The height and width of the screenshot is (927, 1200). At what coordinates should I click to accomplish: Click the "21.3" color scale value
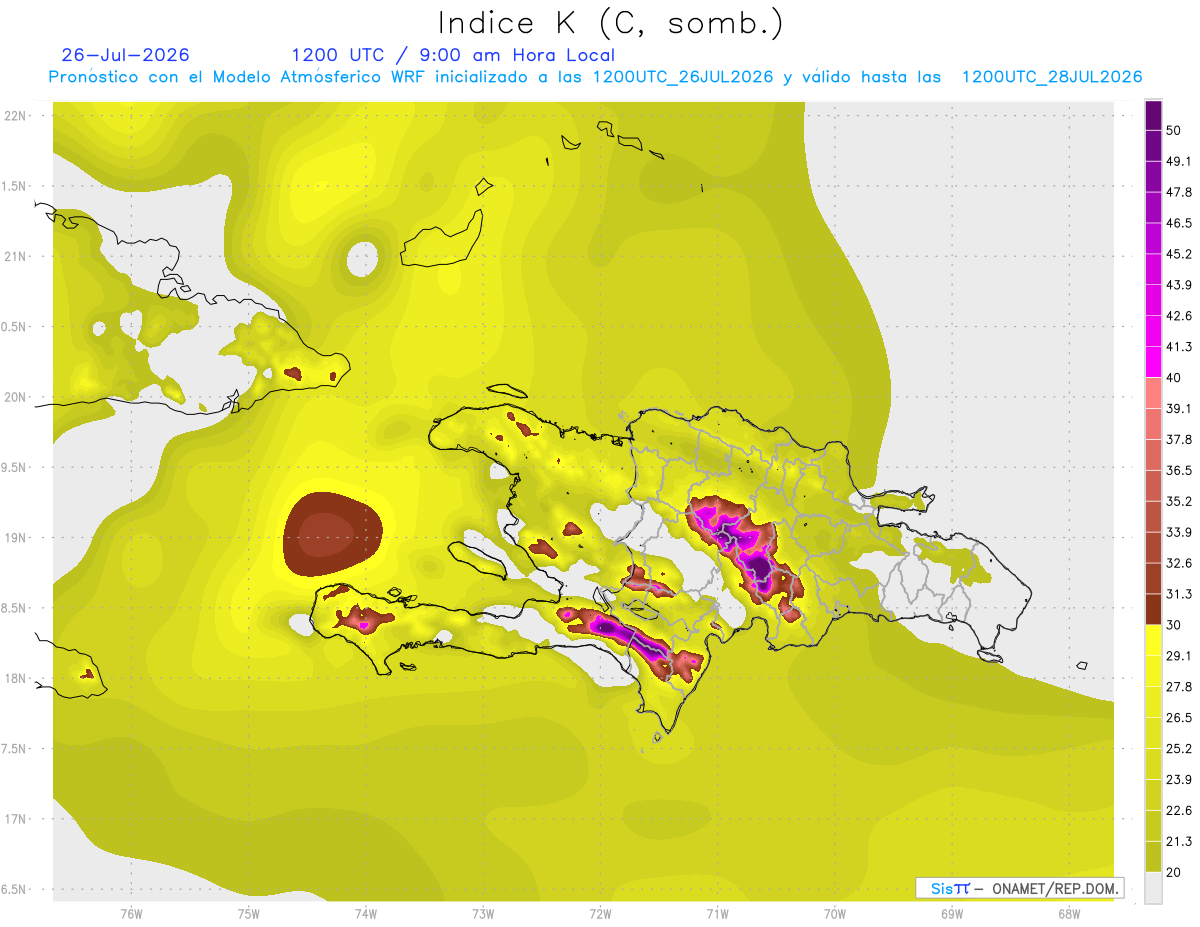pyautogui.click(x=1180, y=842)
